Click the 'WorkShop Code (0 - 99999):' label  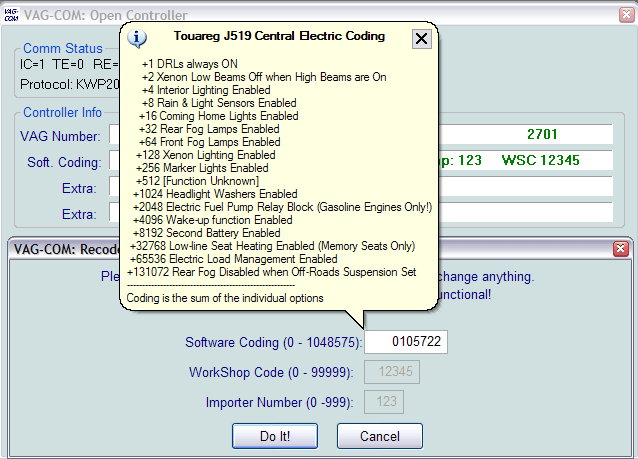pyautogui.click(x=271, y=372)
